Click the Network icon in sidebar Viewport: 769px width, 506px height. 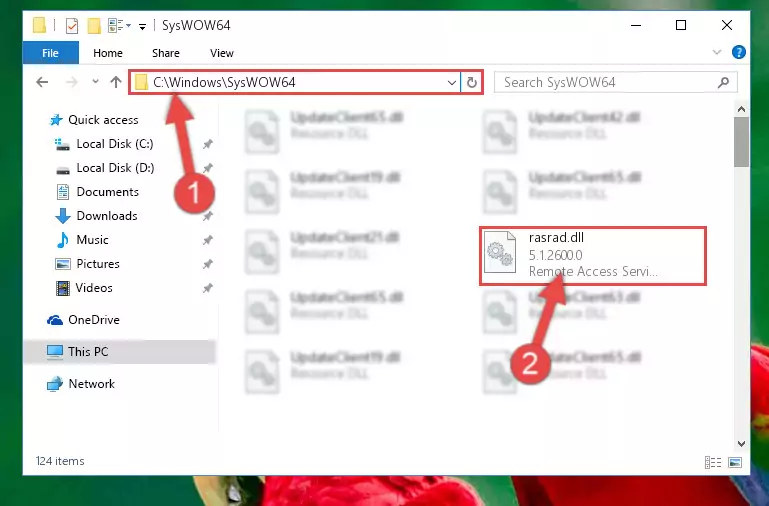[x=55, y=384]
